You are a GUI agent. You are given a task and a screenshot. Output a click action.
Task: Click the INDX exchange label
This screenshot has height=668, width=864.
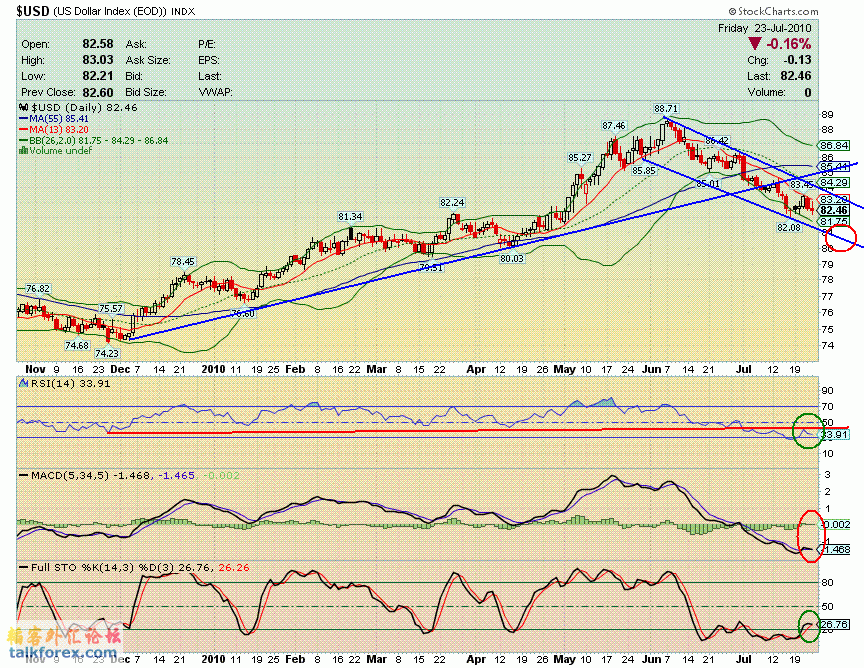click(x=183, y=12)
